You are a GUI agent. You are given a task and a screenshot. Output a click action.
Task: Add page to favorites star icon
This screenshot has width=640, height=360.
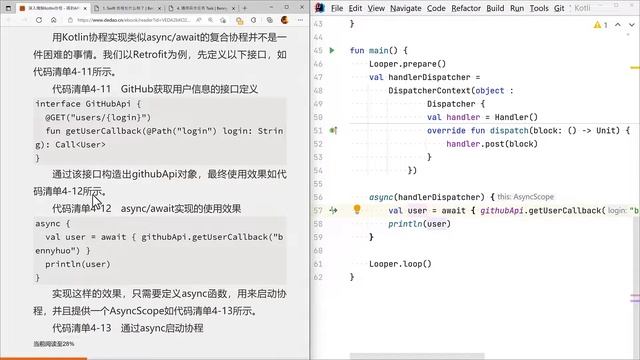[x=223, y=20]
